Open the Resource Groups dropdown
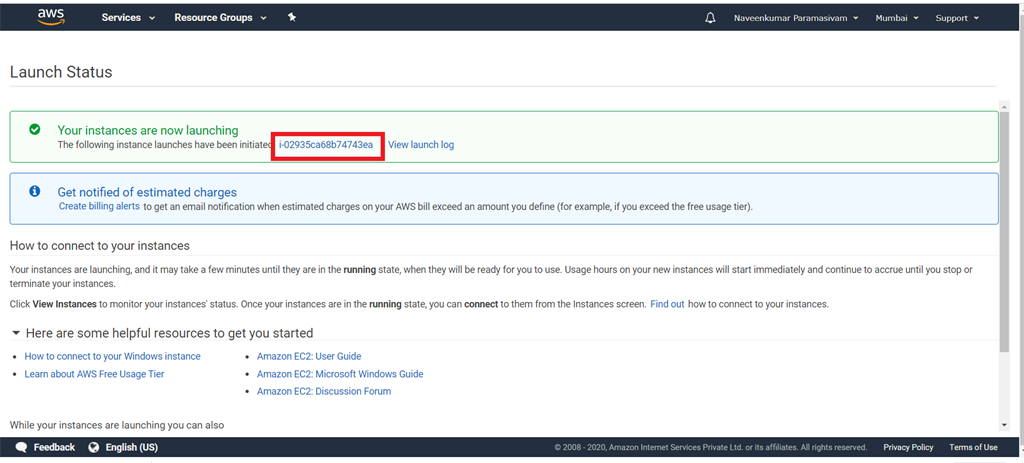Screen dimensions: 1024x463 (x=221, y=18)
